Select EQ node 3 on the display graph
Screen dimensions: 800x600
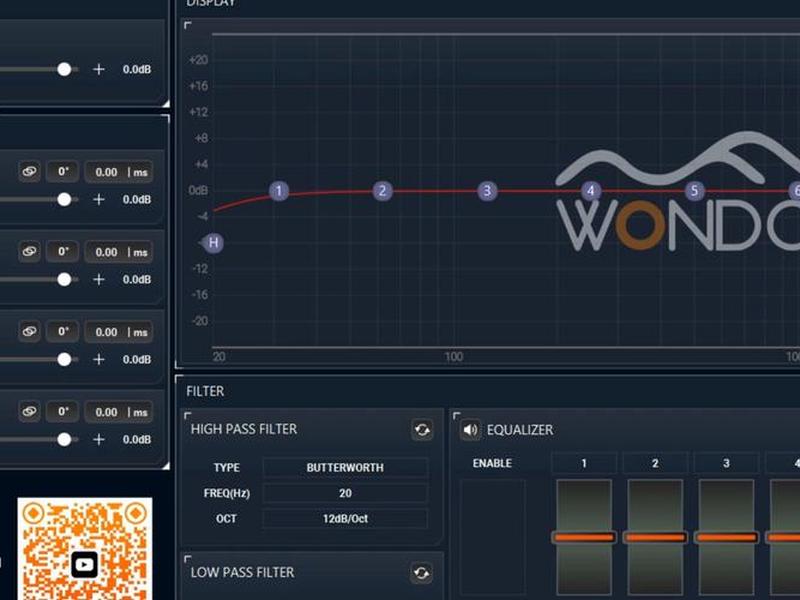coord(487,191)
